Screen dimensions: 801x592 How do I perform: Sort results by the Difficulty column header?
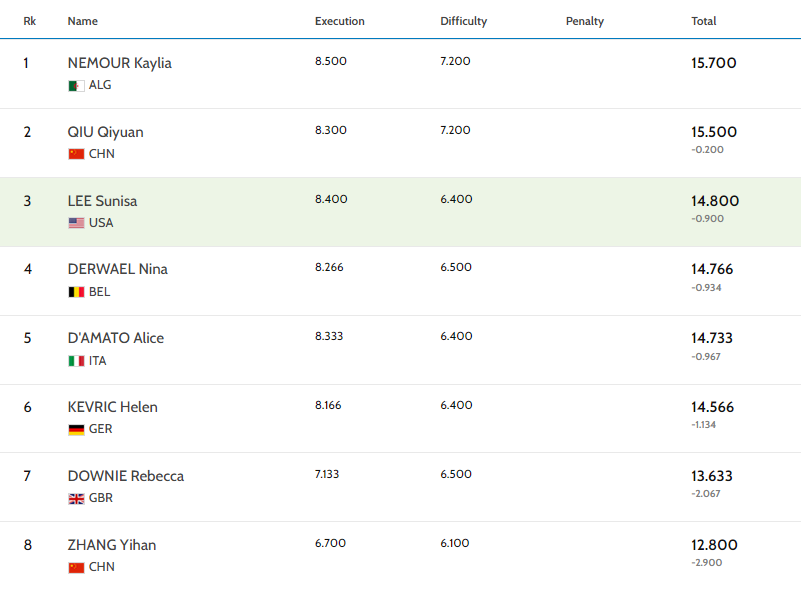(462, 20)
